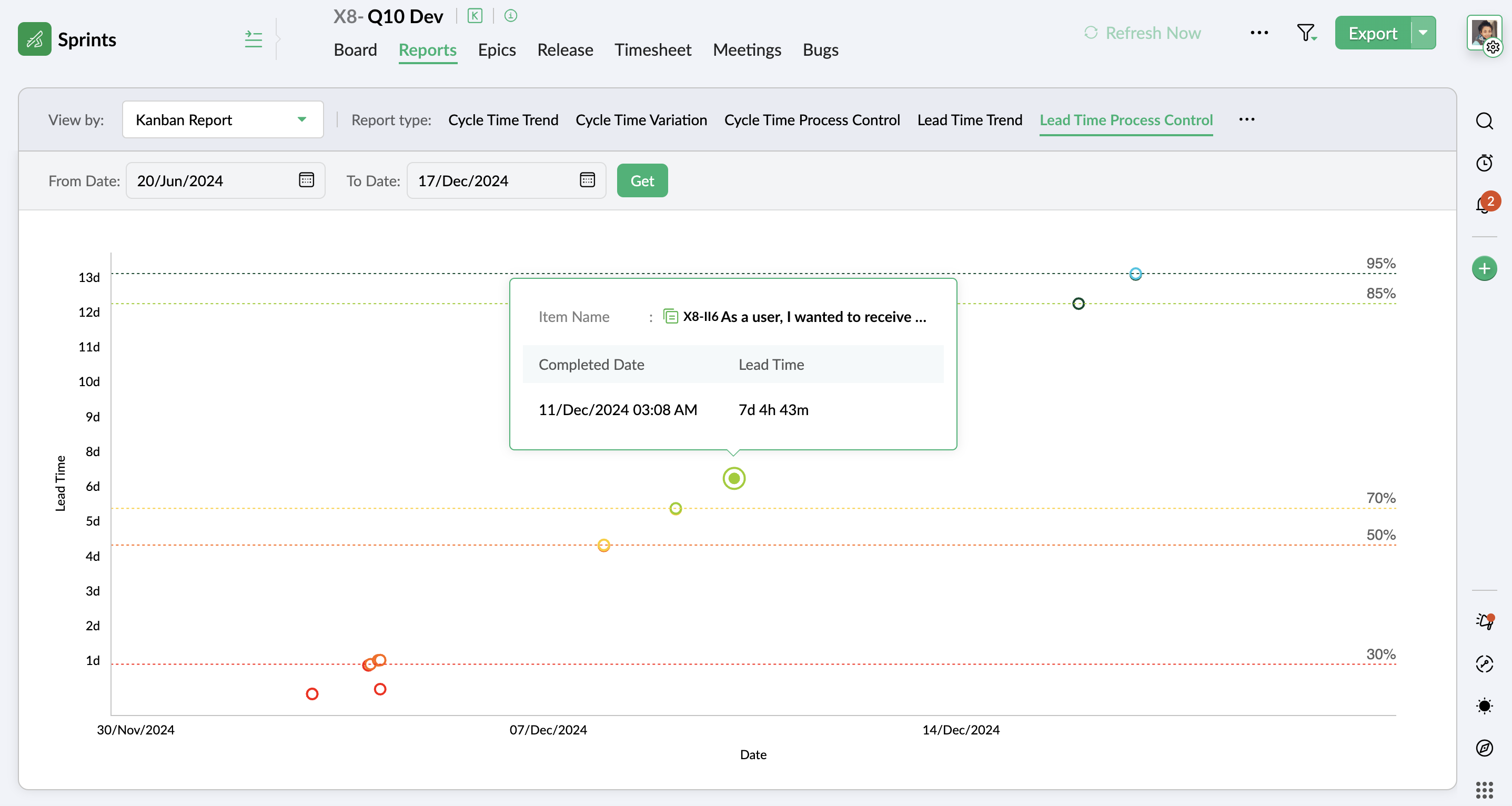1512x806 pixels.
Task: Click the green plus create button
Action: point(1484,269)
